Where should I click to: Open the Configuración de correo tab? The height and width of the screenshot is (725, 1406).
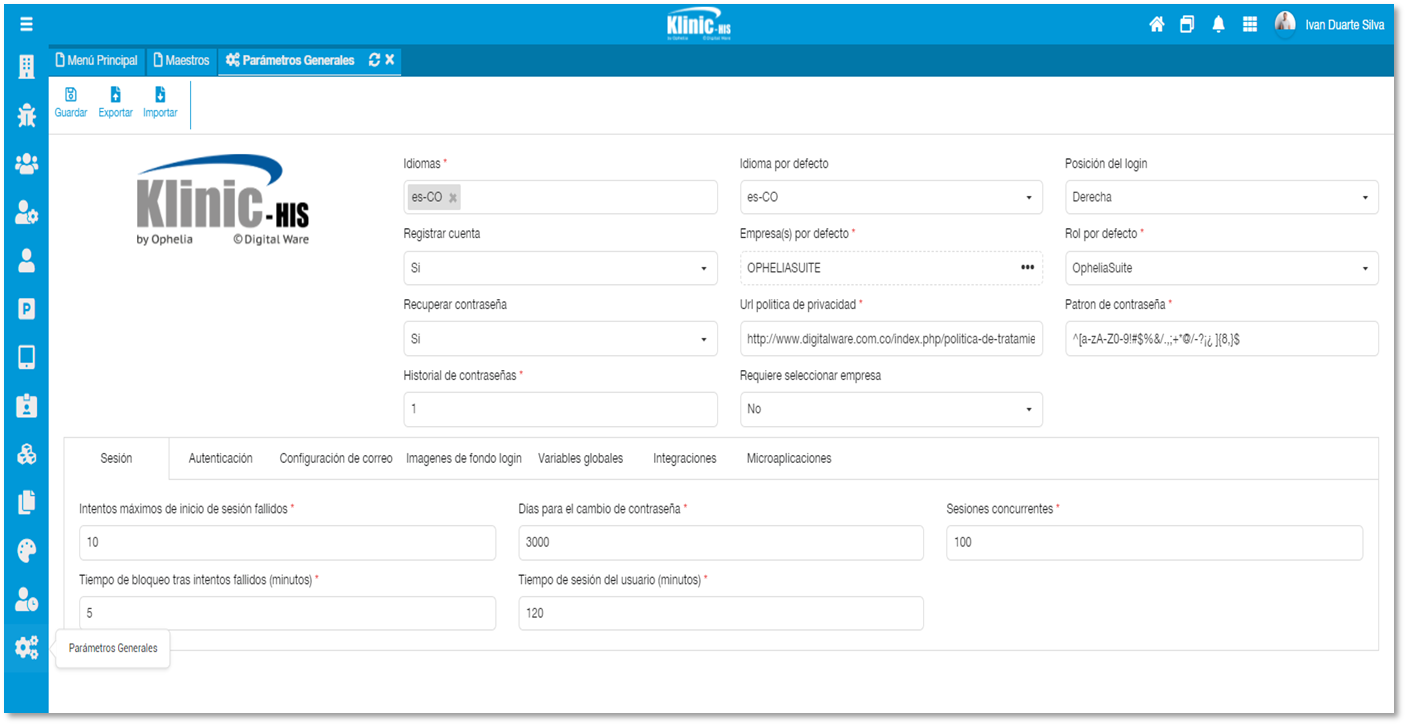[335, 458]
